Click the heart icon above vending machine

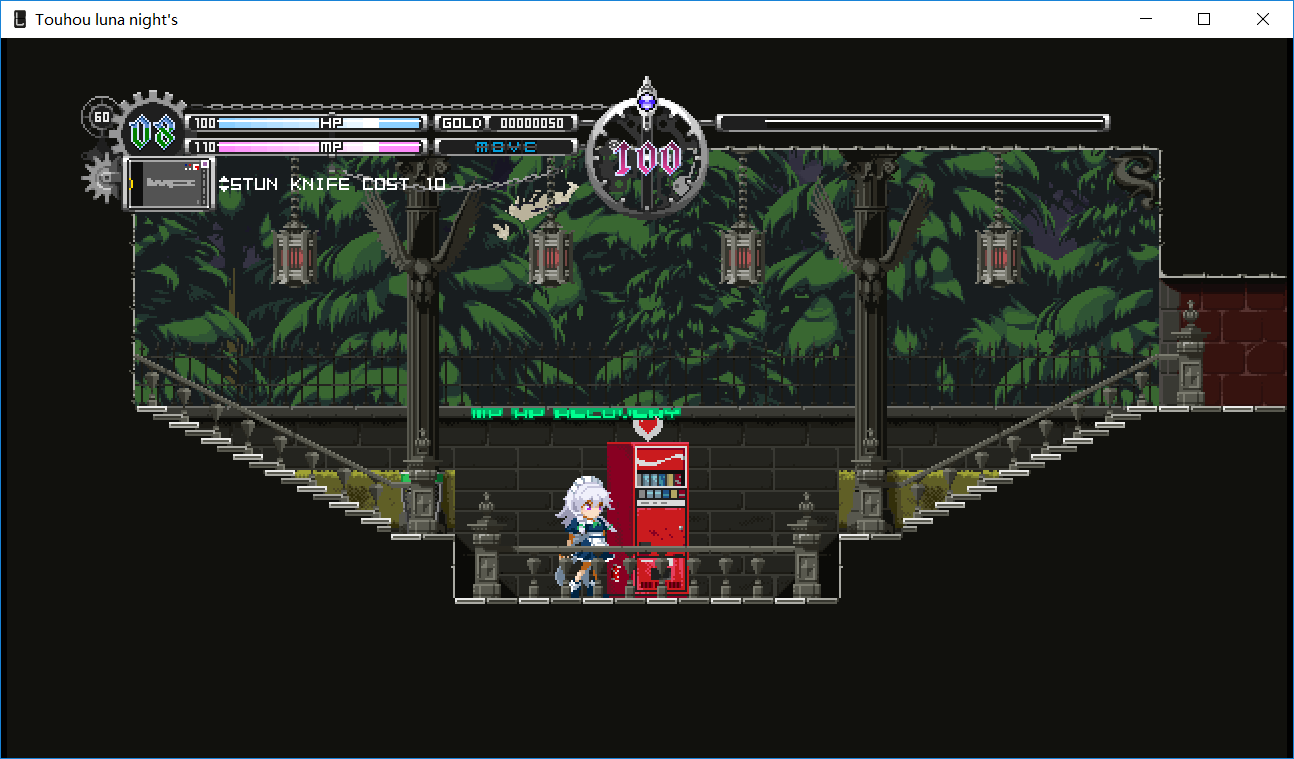click(x=648, y=429)
